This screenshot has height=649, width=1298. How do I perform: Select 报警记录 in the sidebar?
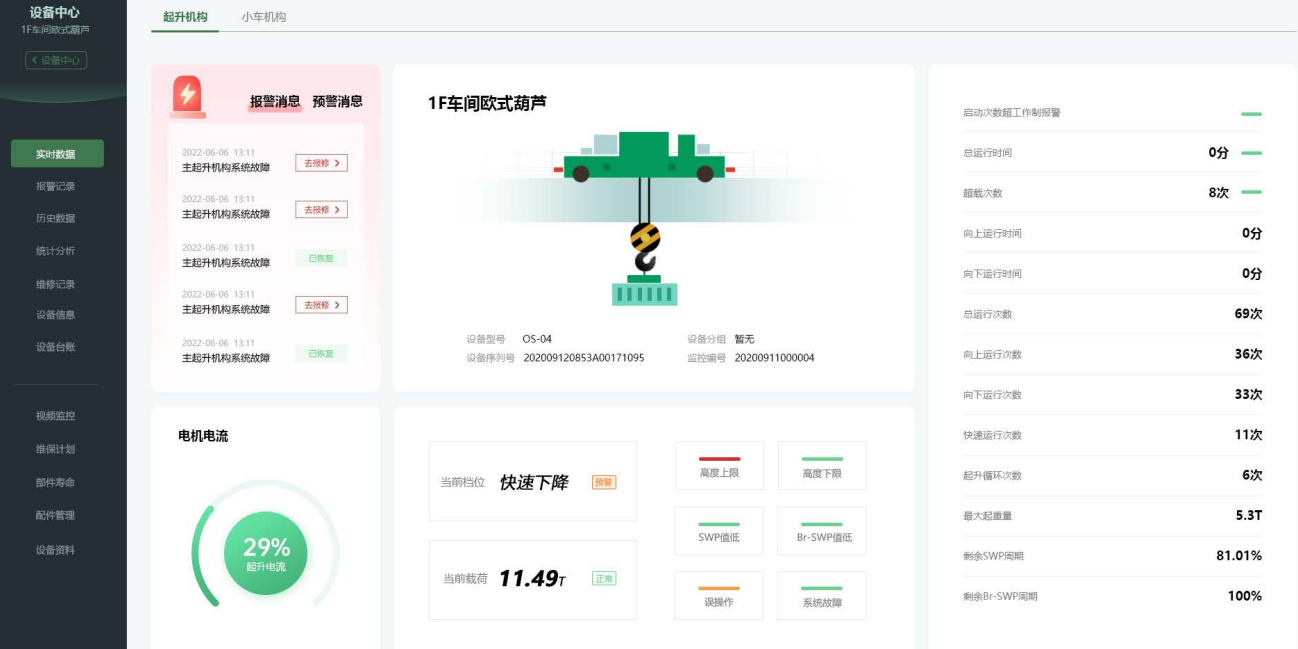click(57, 185)
